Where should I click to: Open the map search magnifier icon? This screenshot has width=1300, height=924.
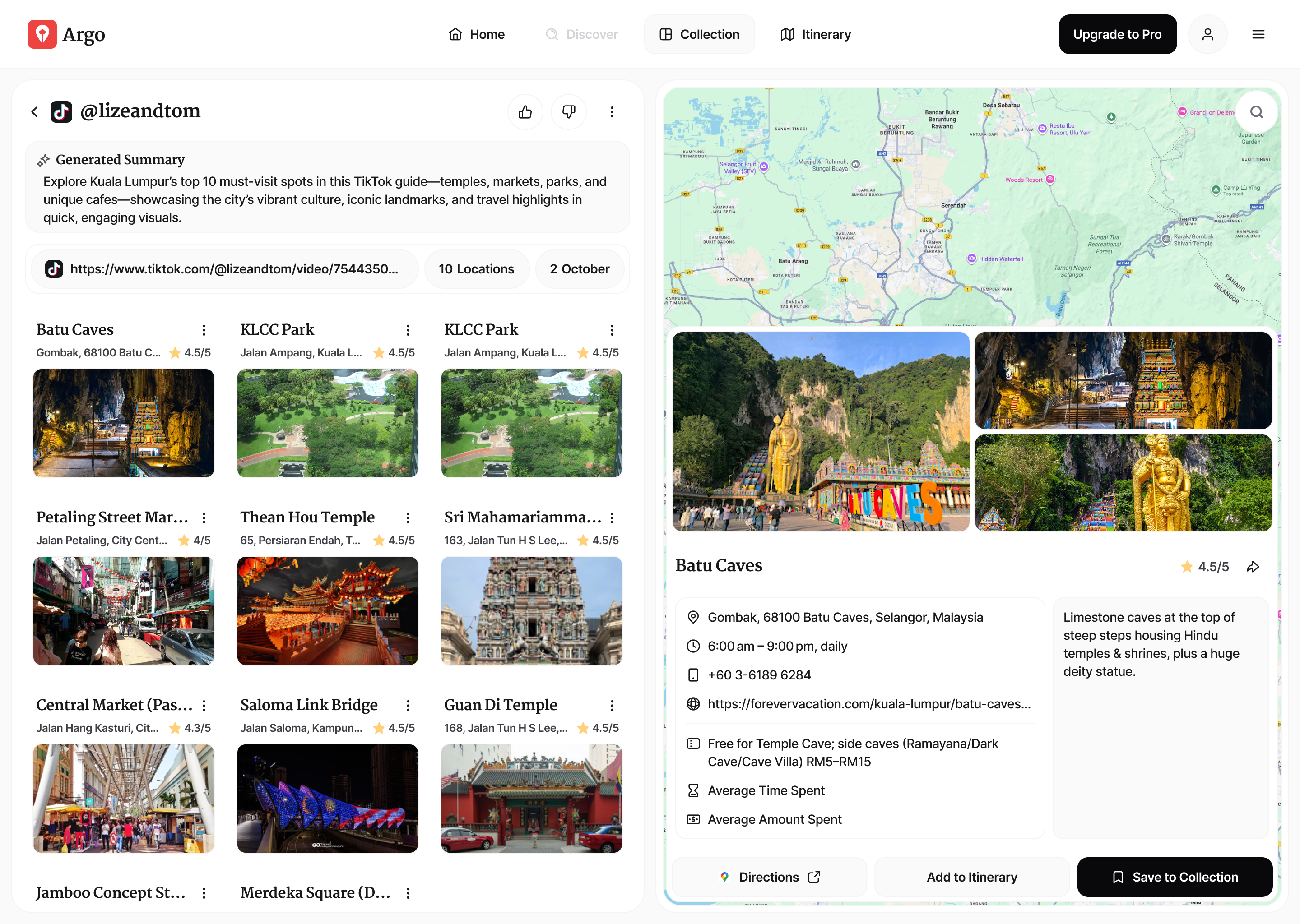coord(1257,111)
